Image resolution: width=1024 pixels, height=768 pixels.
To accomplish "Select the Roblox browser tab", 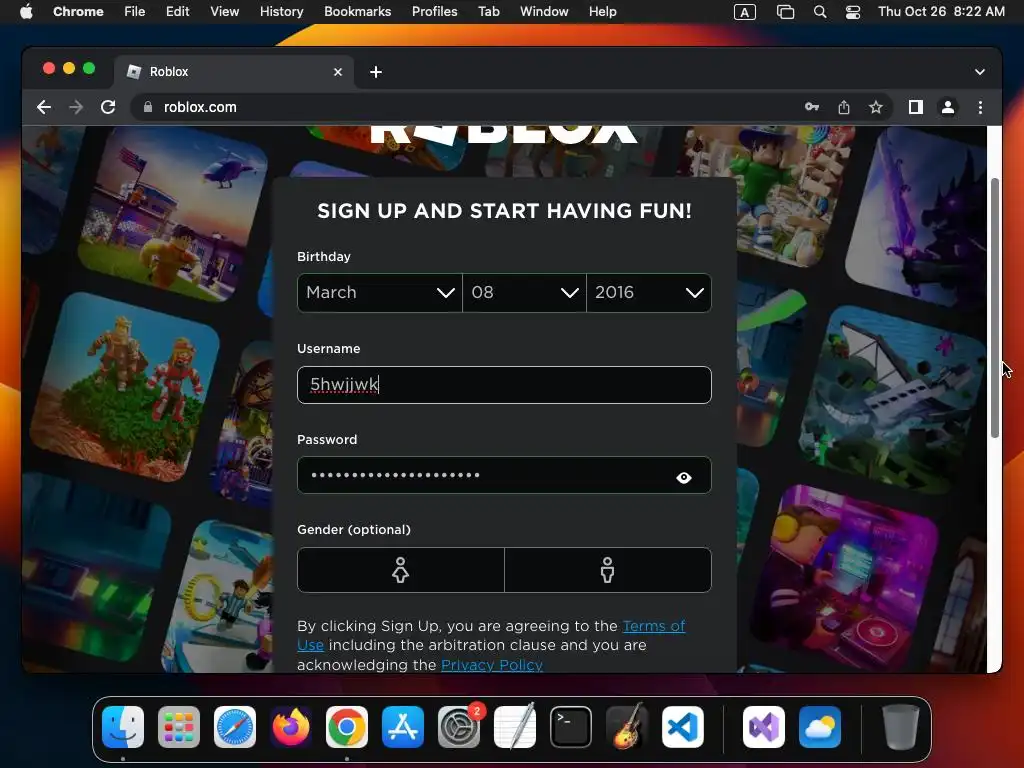I will tap(235, 72).
